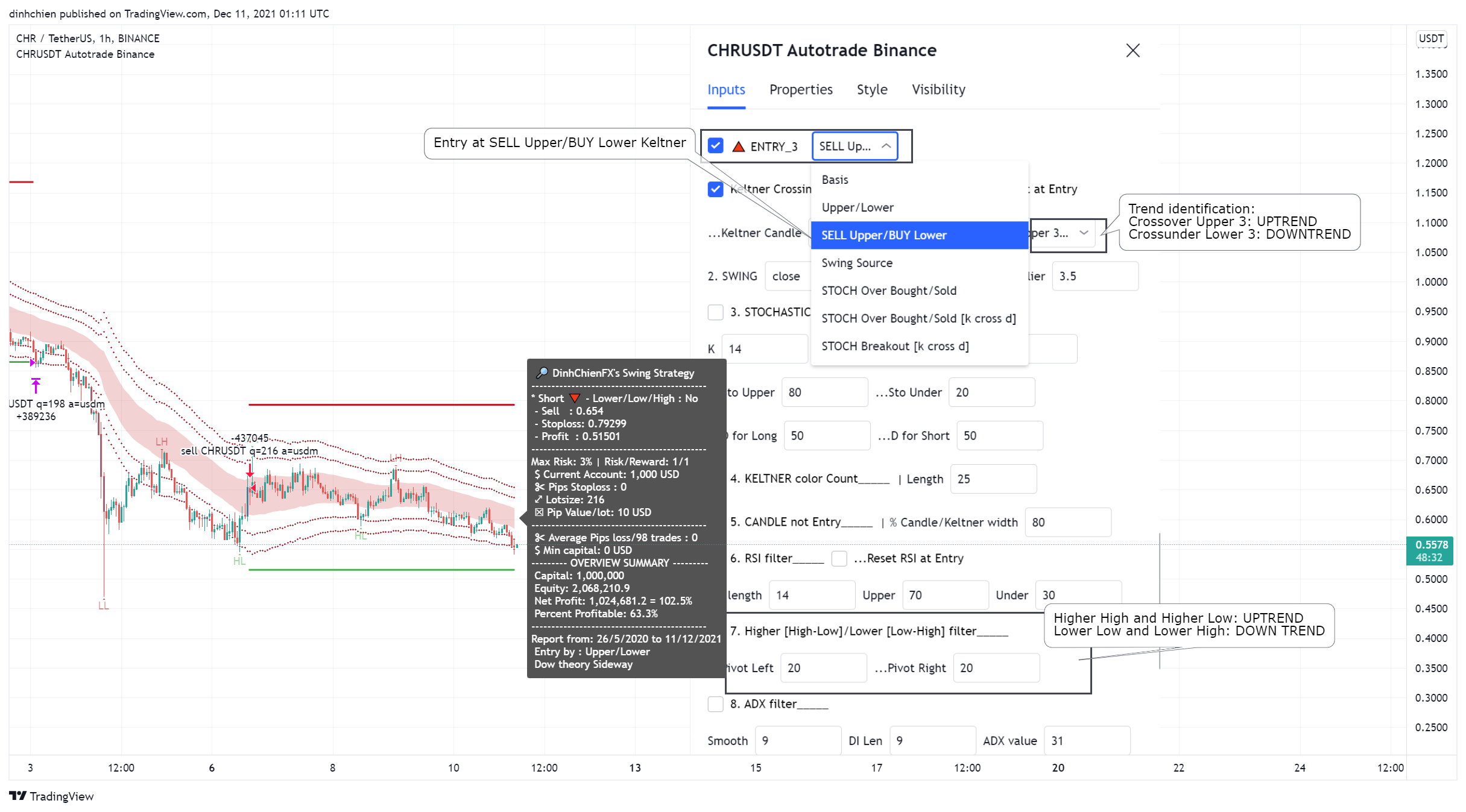Pick STOCH Over Bought/Sold [k cross d]
This screenshot has width=1466, height=812.
pyautogui.click(x=920, y=318)
